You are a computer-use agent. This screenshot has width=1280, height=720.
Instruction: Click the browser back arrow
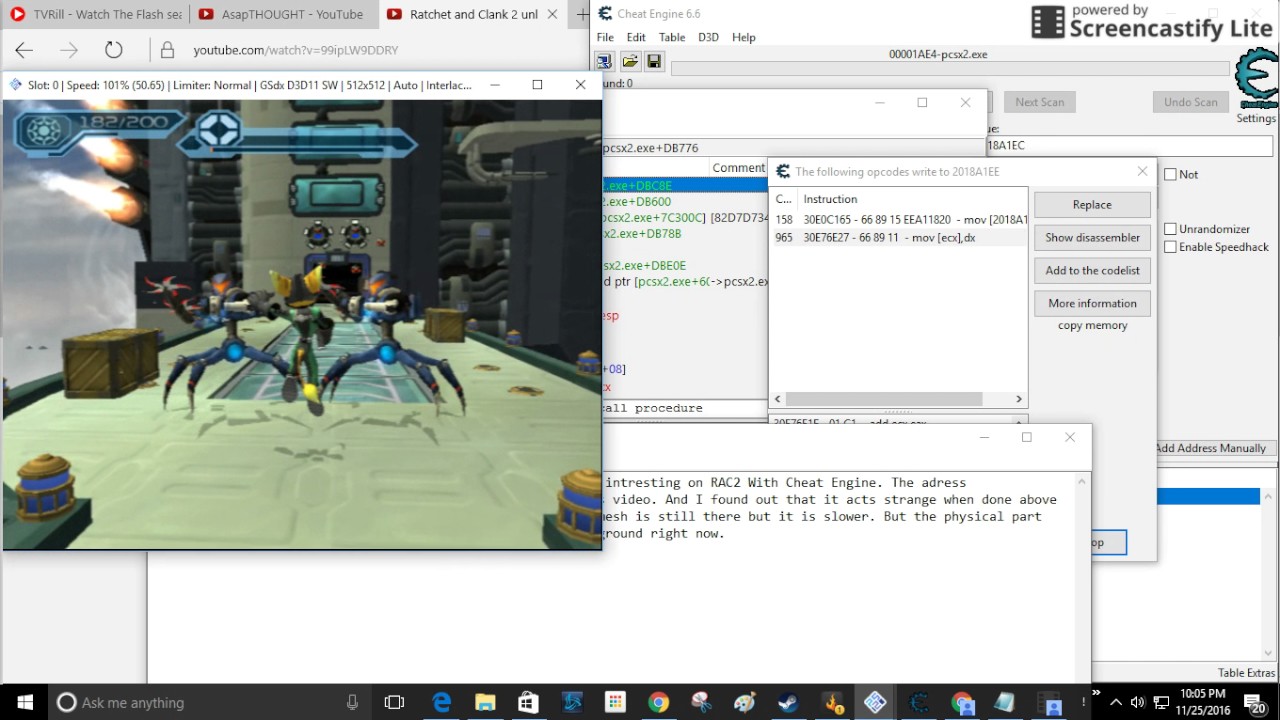pyautogui.click(x=24, y=50)
